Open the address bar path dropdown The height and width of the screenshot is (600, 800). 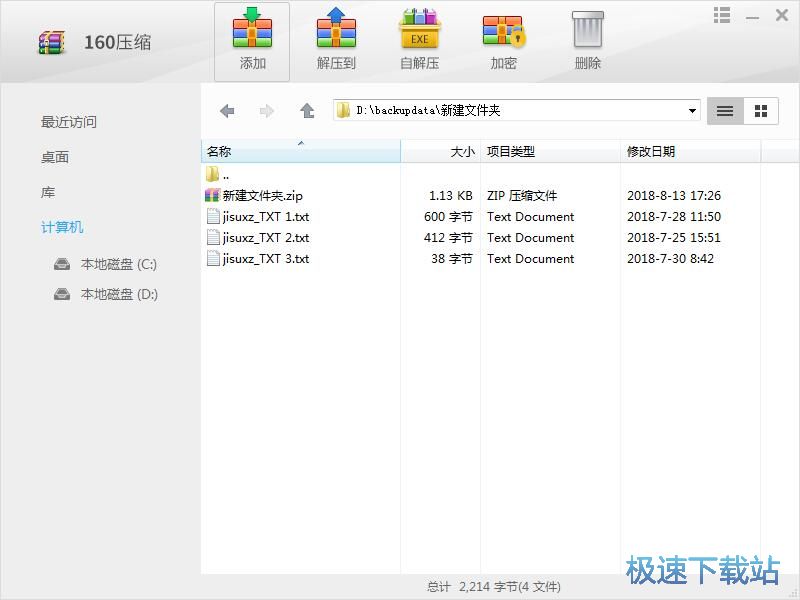(x=692, y=110)
